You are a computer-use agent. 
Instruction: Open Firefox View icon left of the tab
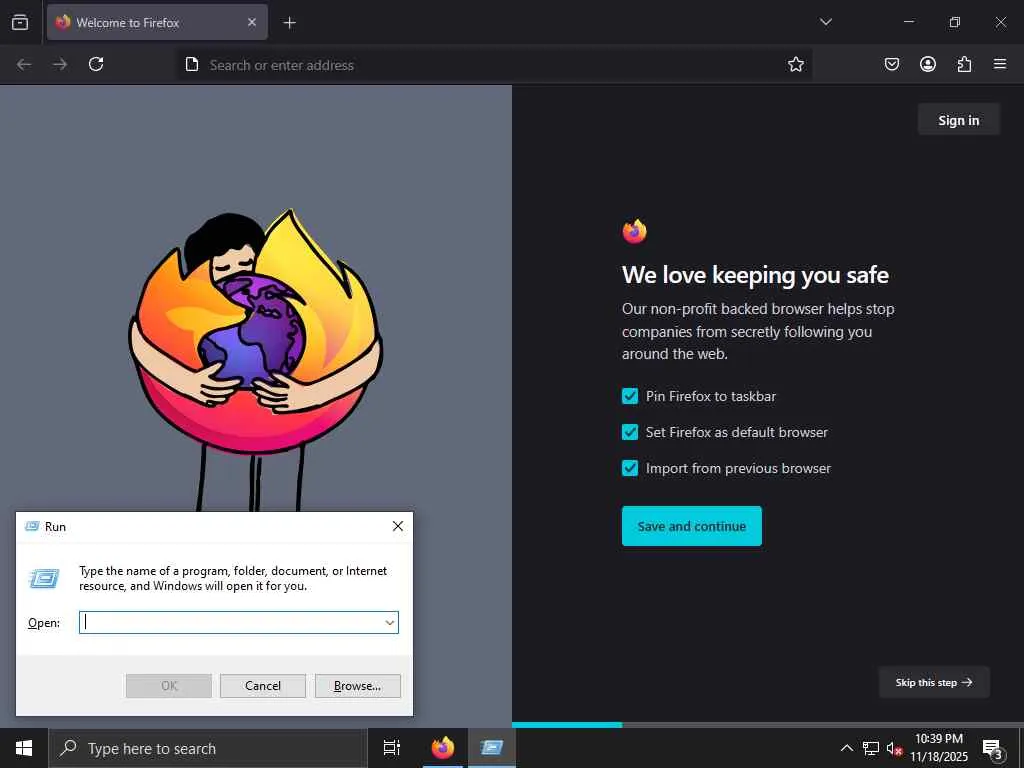pyautogui.click(x=20, y=22)
